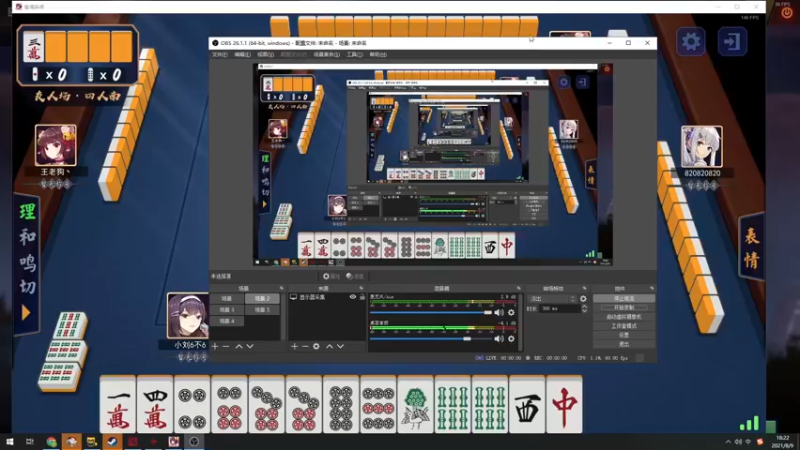Decrease the transition duration value
This screenshot has height=450, width=800.
(584, 311)
